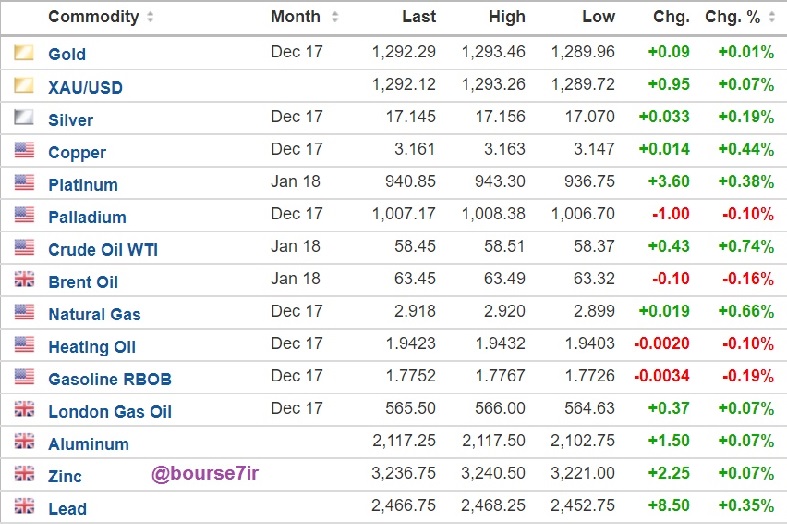The image size is (787, 524).
Task: Click the UK flag icon beside Zinc
Action: tap(24, 473)
